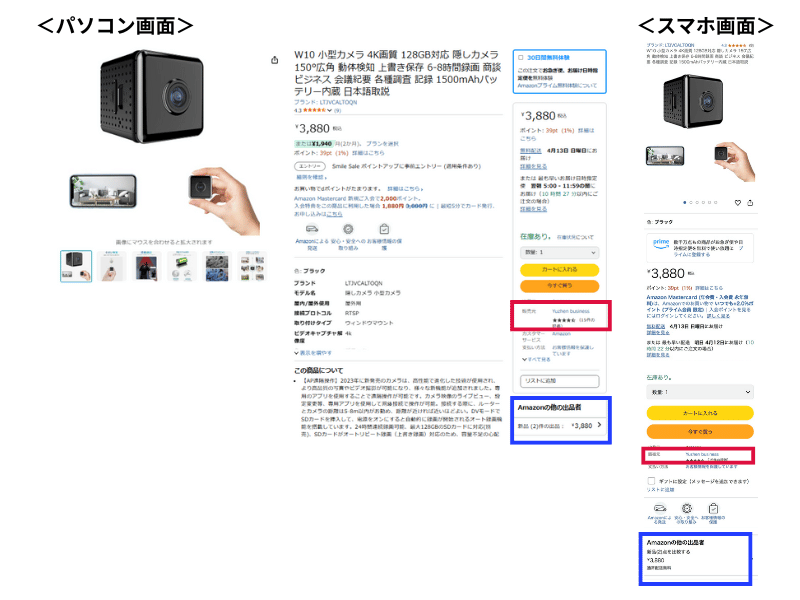Screen dimensions: 800x600
Task: Click the orange buy now button on smartphone
Action: [699, 431]
